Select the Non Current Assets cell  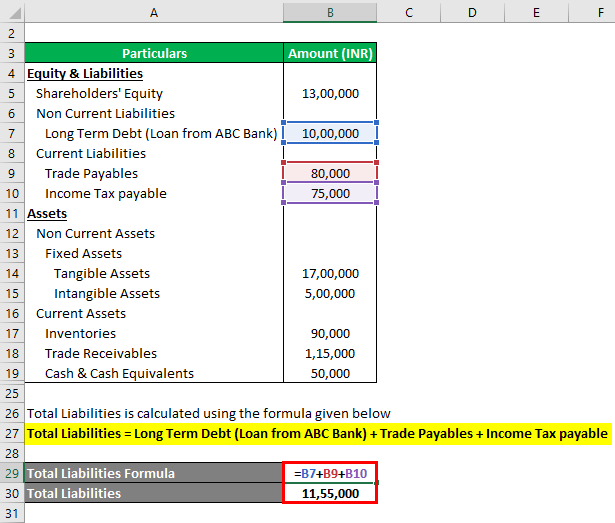point(154,233)
